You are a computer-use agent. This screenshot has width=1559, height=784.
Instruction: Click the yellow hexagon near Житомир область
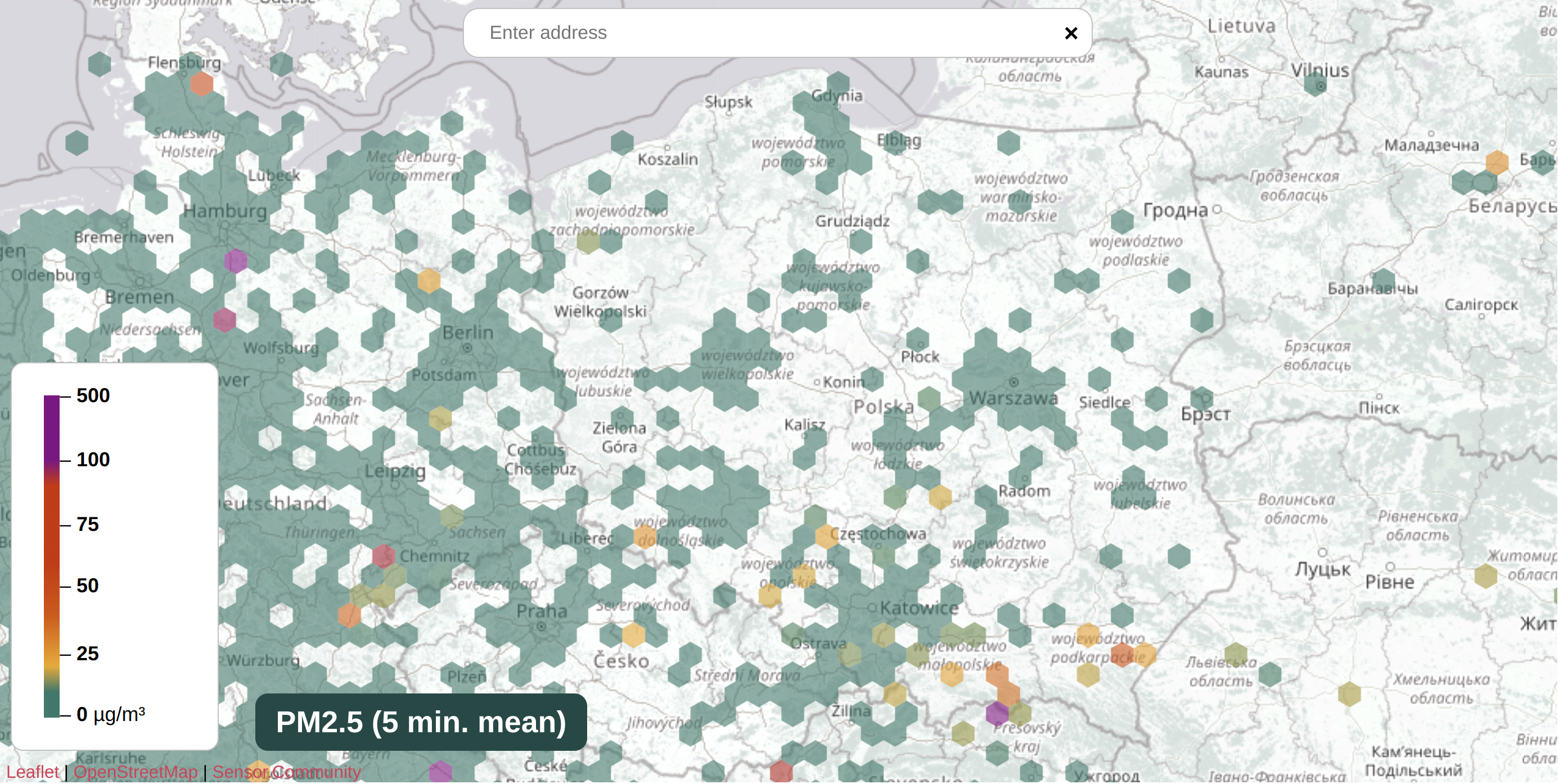(x=1486, y=577)
